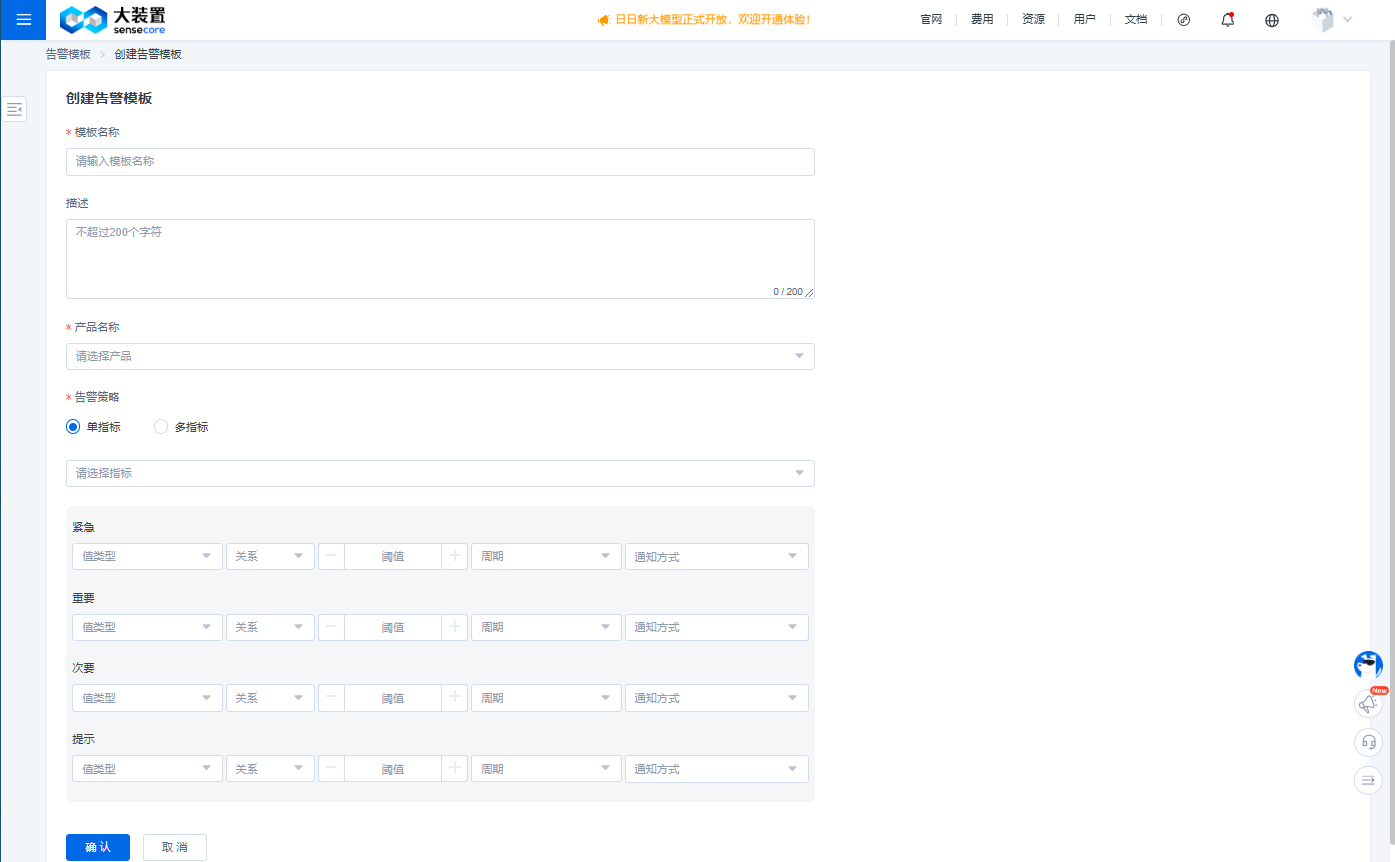1395x862 pixels.
Task: Go to 告警模板 breadcrumb link
Action: point(68,54)
